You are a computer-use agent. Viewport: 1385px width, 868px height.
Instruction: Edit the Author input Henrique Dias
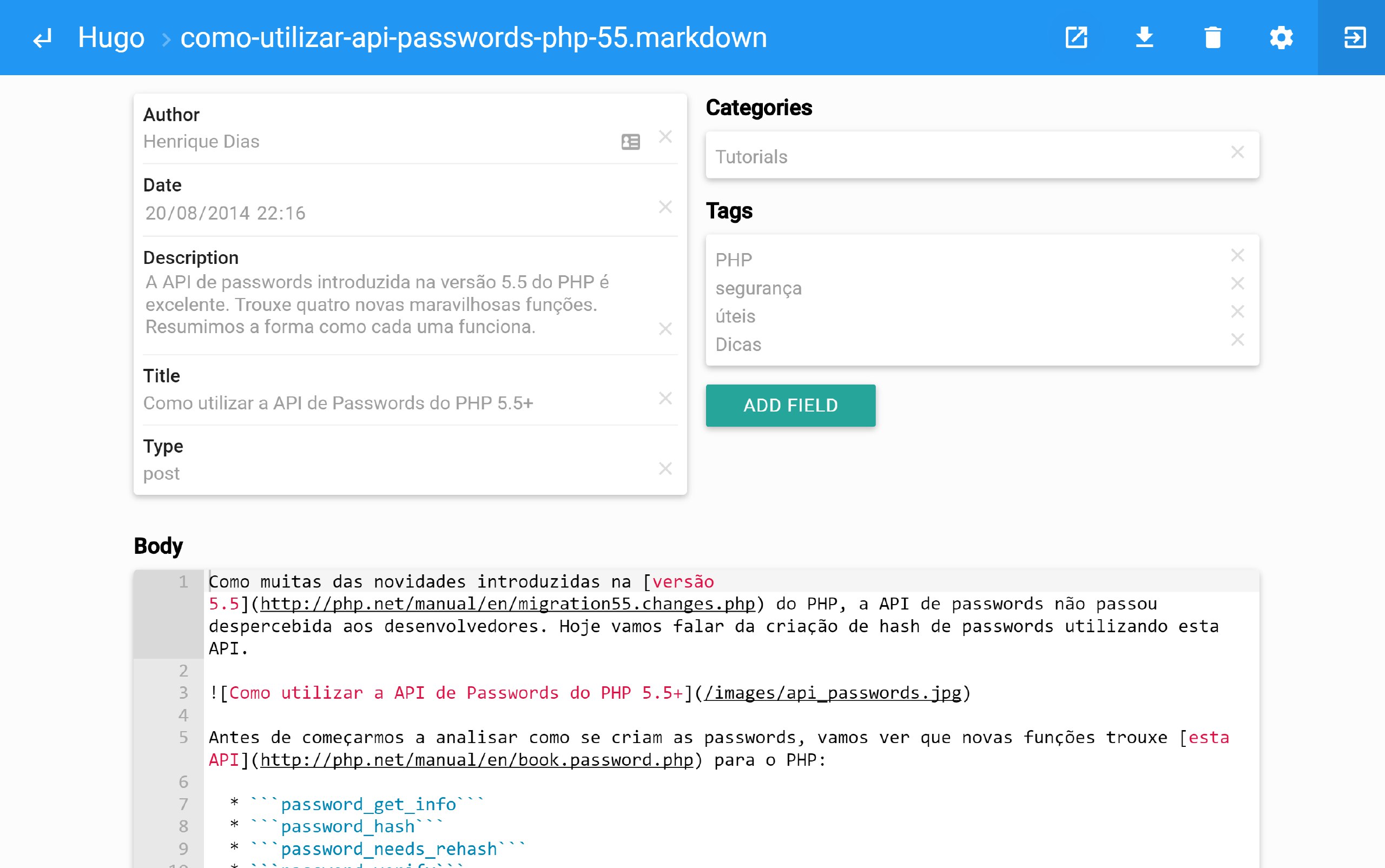pos(379,141)
